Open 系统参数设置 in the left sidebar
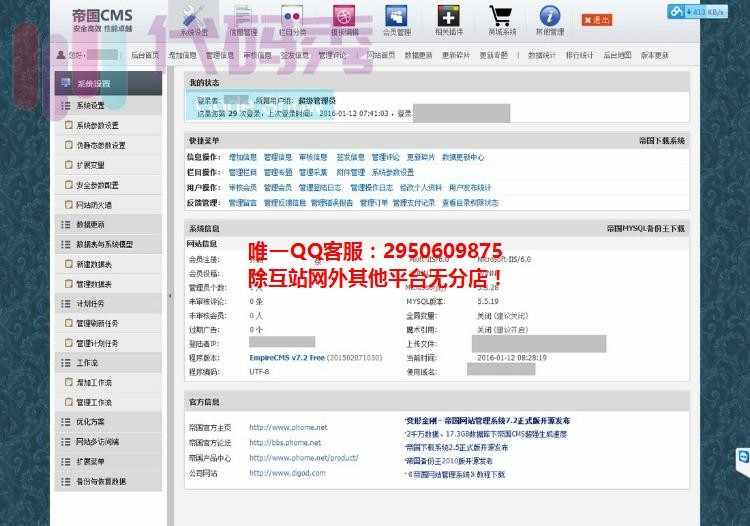The width and height of the screenshot is (750, 526). pos(98,125)
